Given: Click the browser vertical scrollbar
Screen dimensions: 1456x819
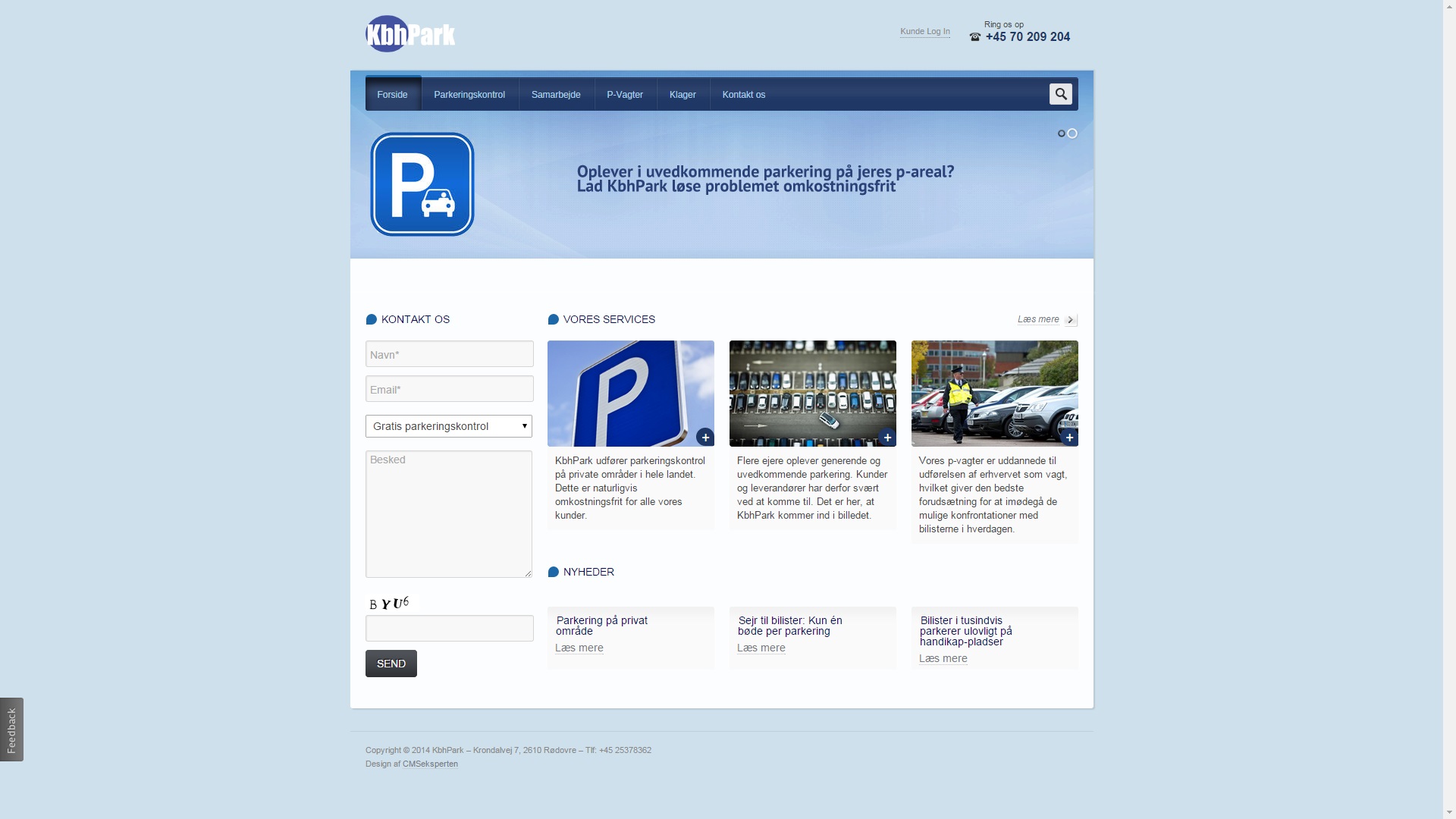Looking at the screenshot, I should [x=1449, y=409].
